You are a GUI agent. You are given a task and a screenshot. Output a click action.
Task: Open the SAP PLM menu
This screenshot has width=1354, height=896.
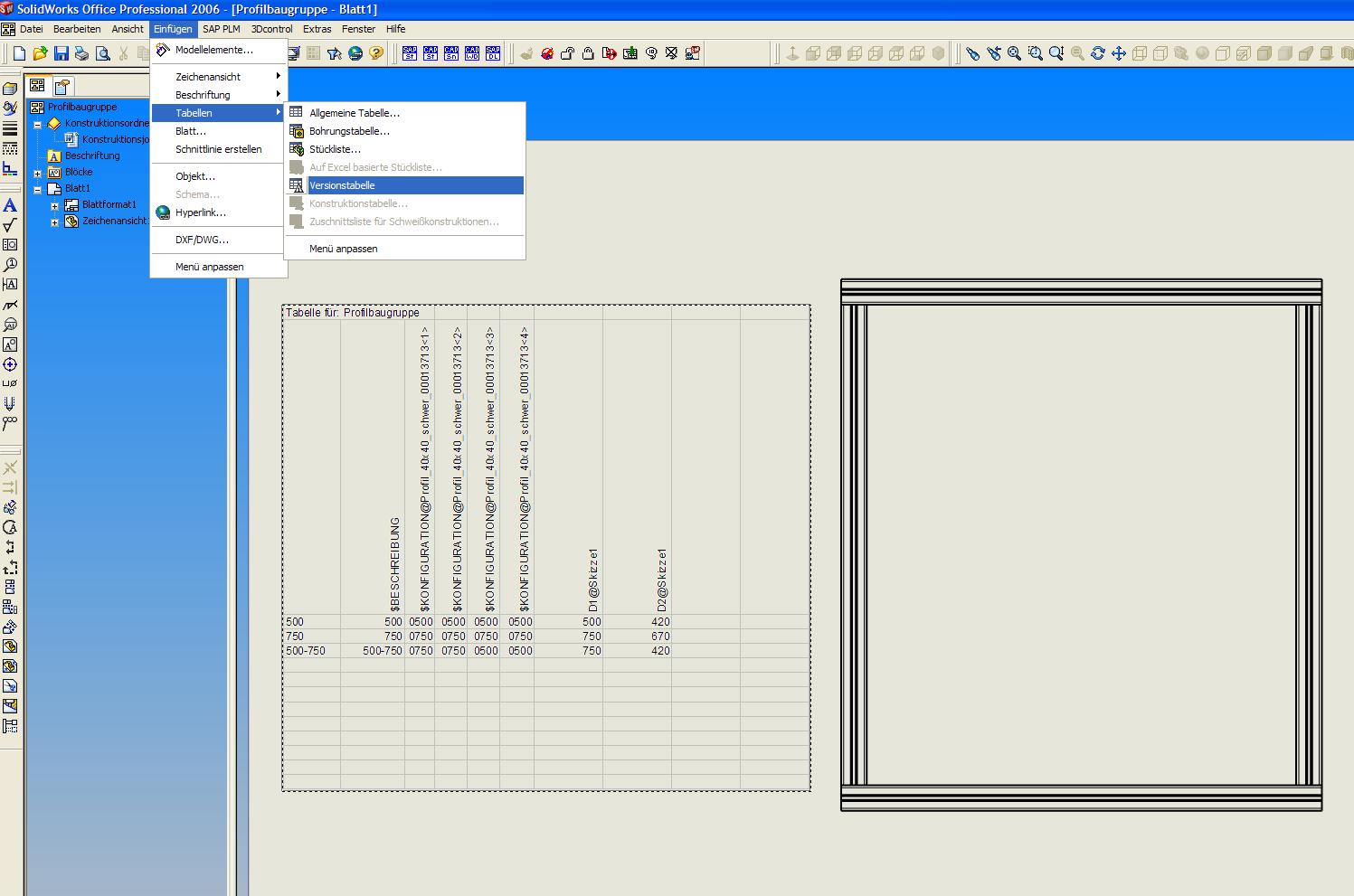click(222, 29)
